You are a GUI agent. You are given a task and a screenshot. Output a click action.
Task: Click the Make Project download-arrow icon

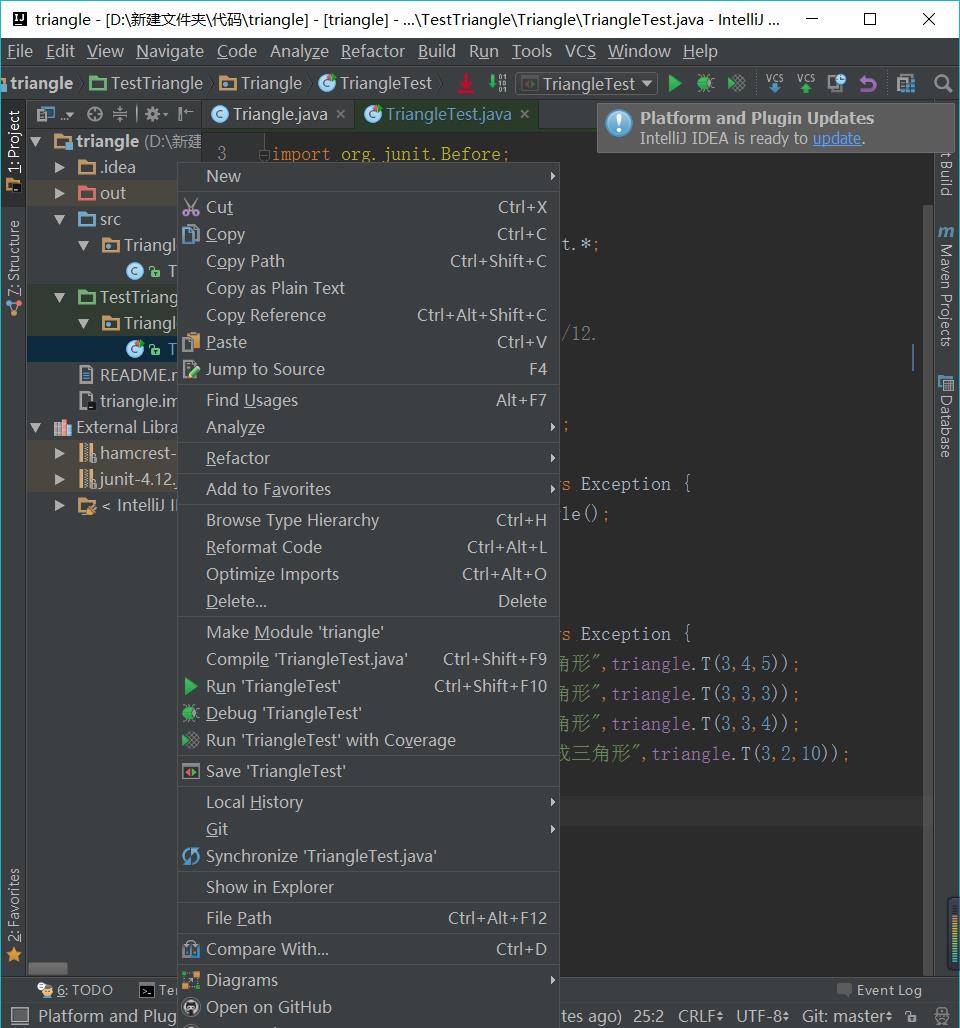[466, 83]
